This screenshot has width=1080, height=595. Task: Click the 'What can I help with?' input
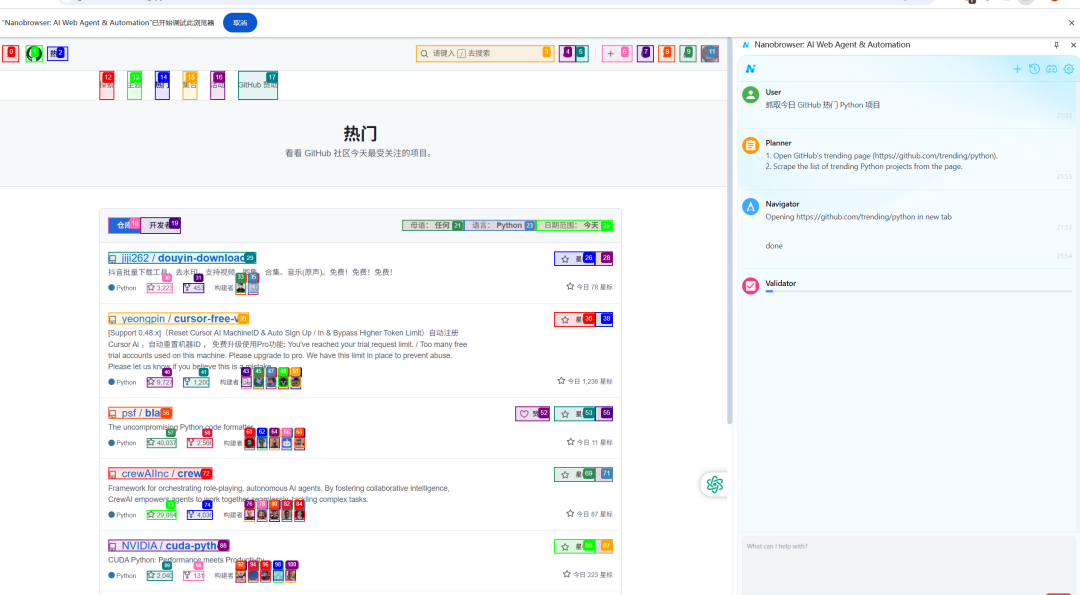point(908,565)
